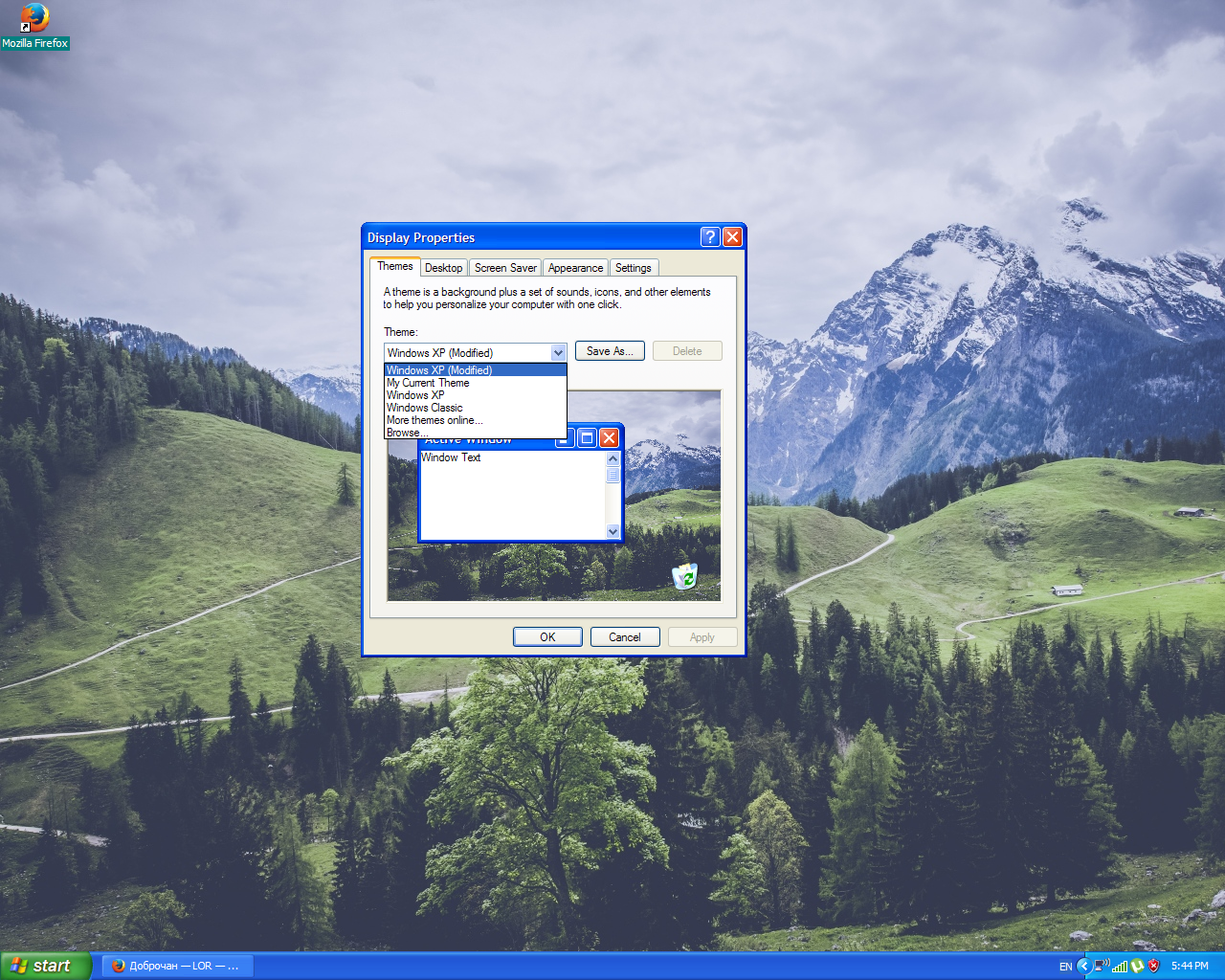Switch to the Screen Saver tab
Viewport: 1225px width, 980px height.
coord(505,268)
